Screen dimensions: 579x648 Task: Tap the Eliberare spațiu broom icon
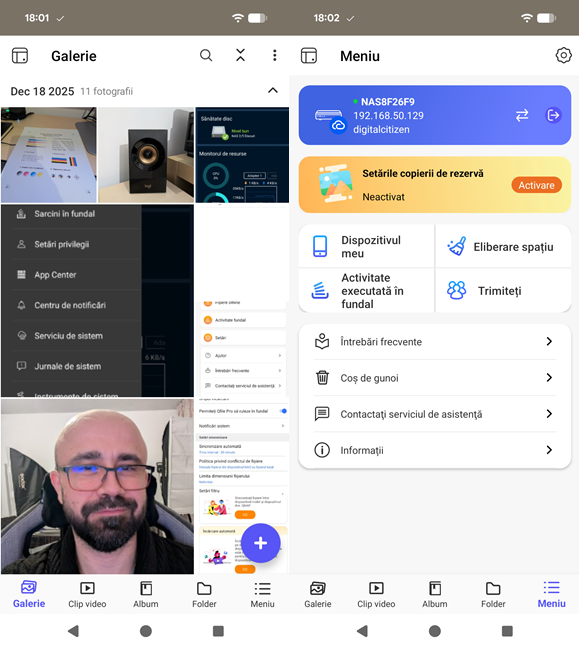(457, 246)
